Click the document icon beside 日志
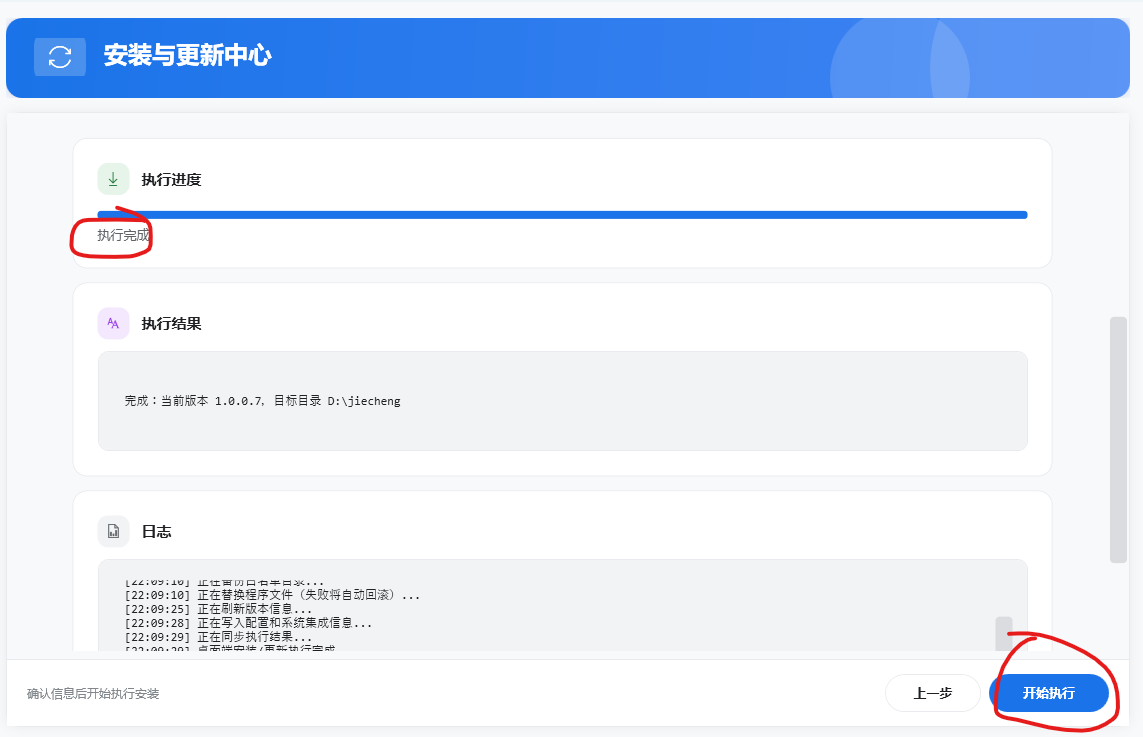Viewport: 1143px width, 737px height. (113, 531)
